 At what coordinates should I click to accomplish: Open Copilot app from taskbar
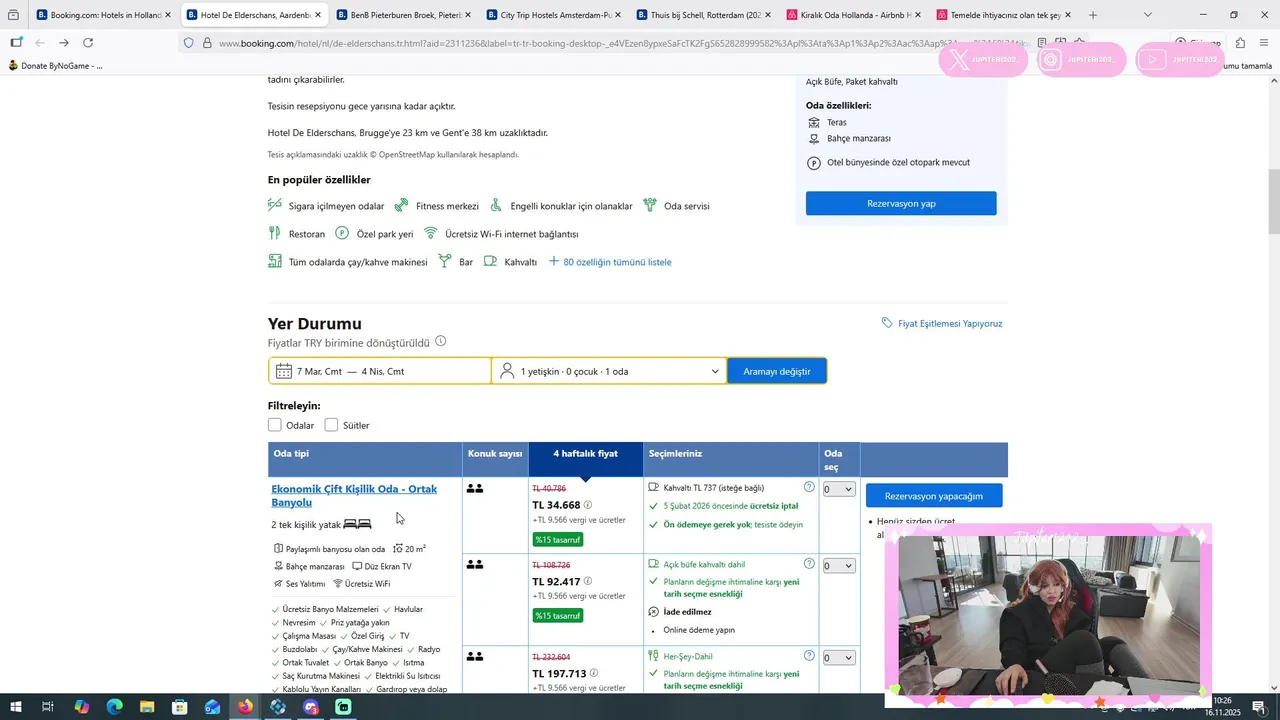[x=81, y=707]
